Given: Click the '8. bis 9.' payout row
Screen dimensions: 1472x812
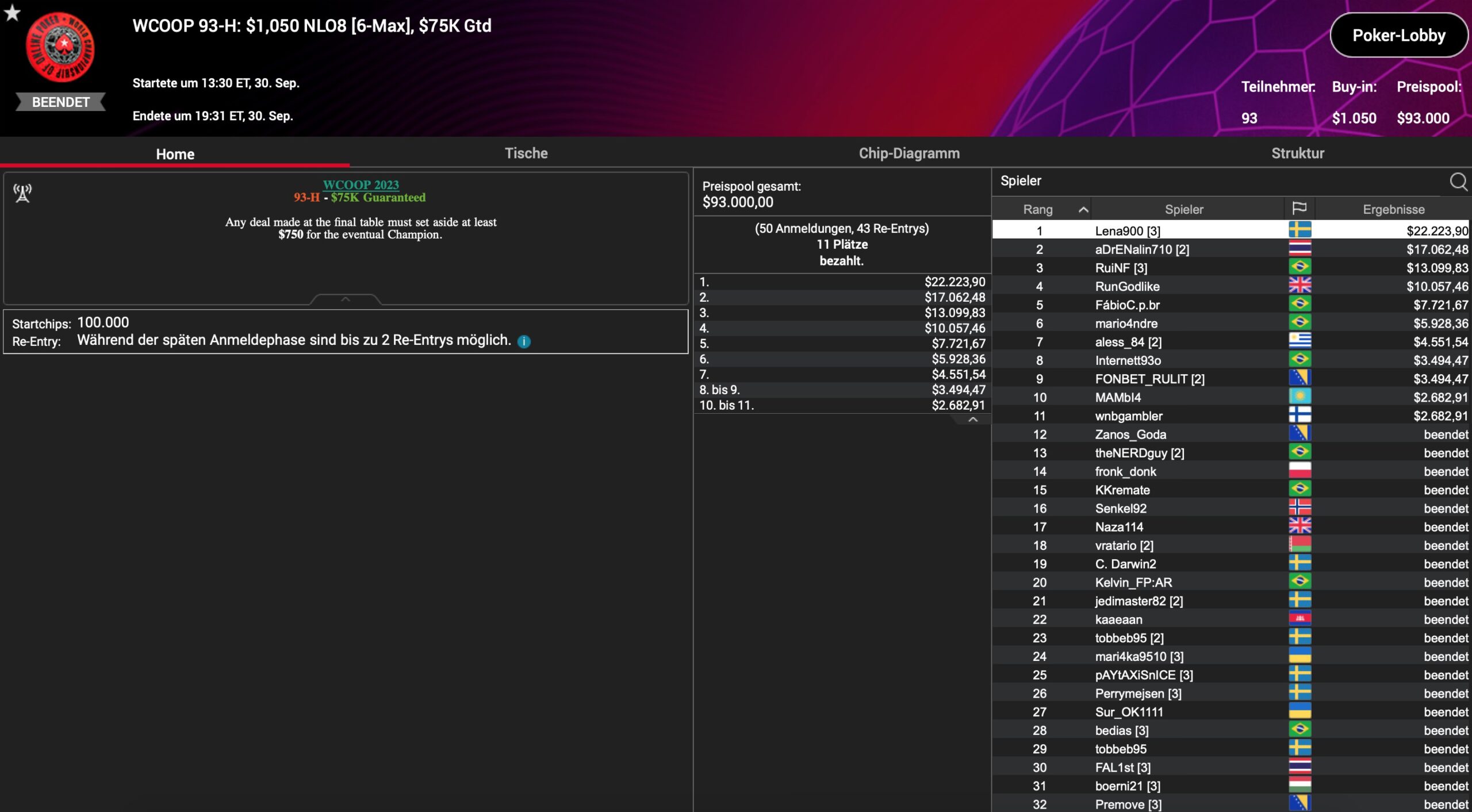Looking at the screenshot, I should 842,390.
